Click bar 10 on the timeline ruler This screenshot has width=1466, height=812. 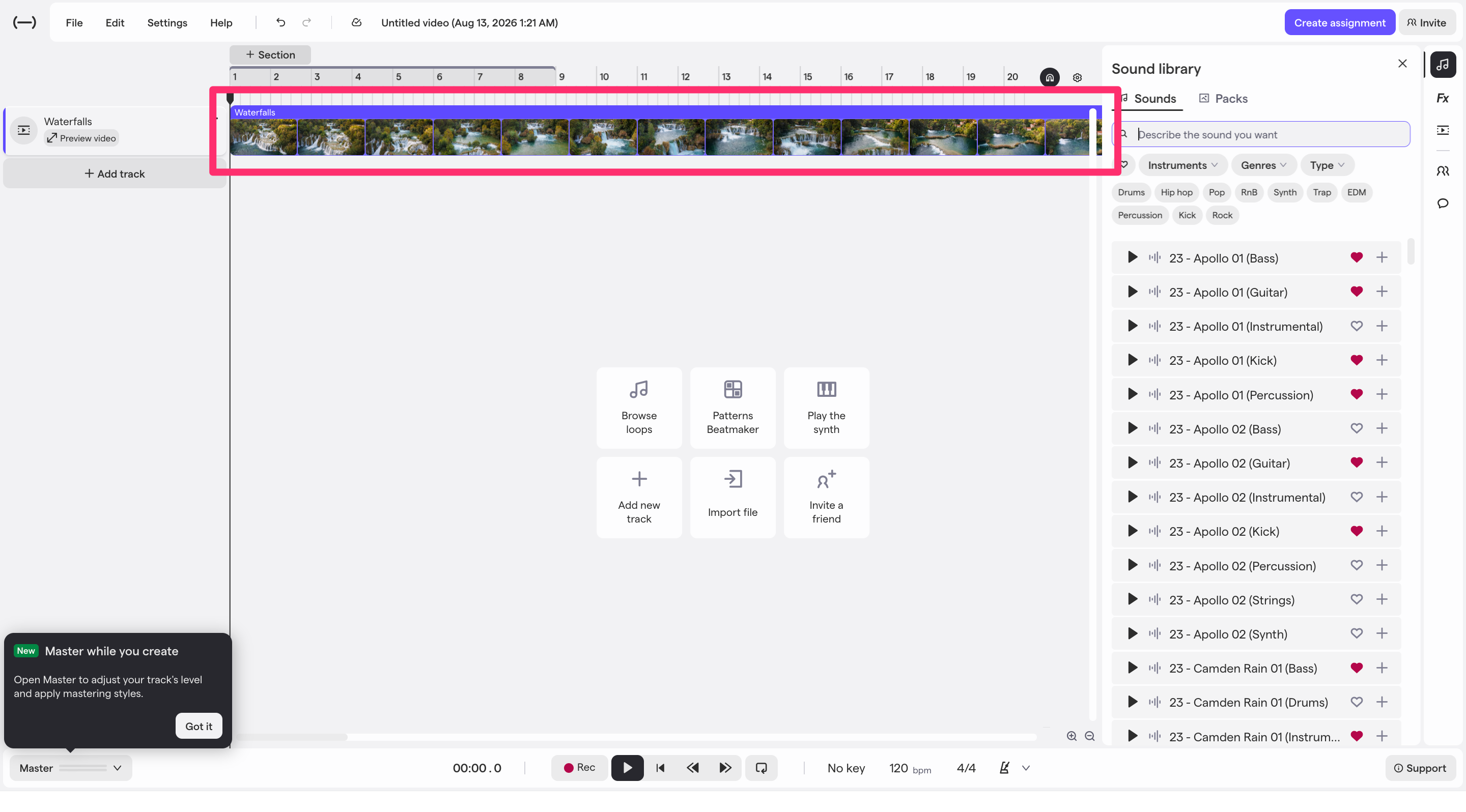pyautogui.click(x=604, y=77)
